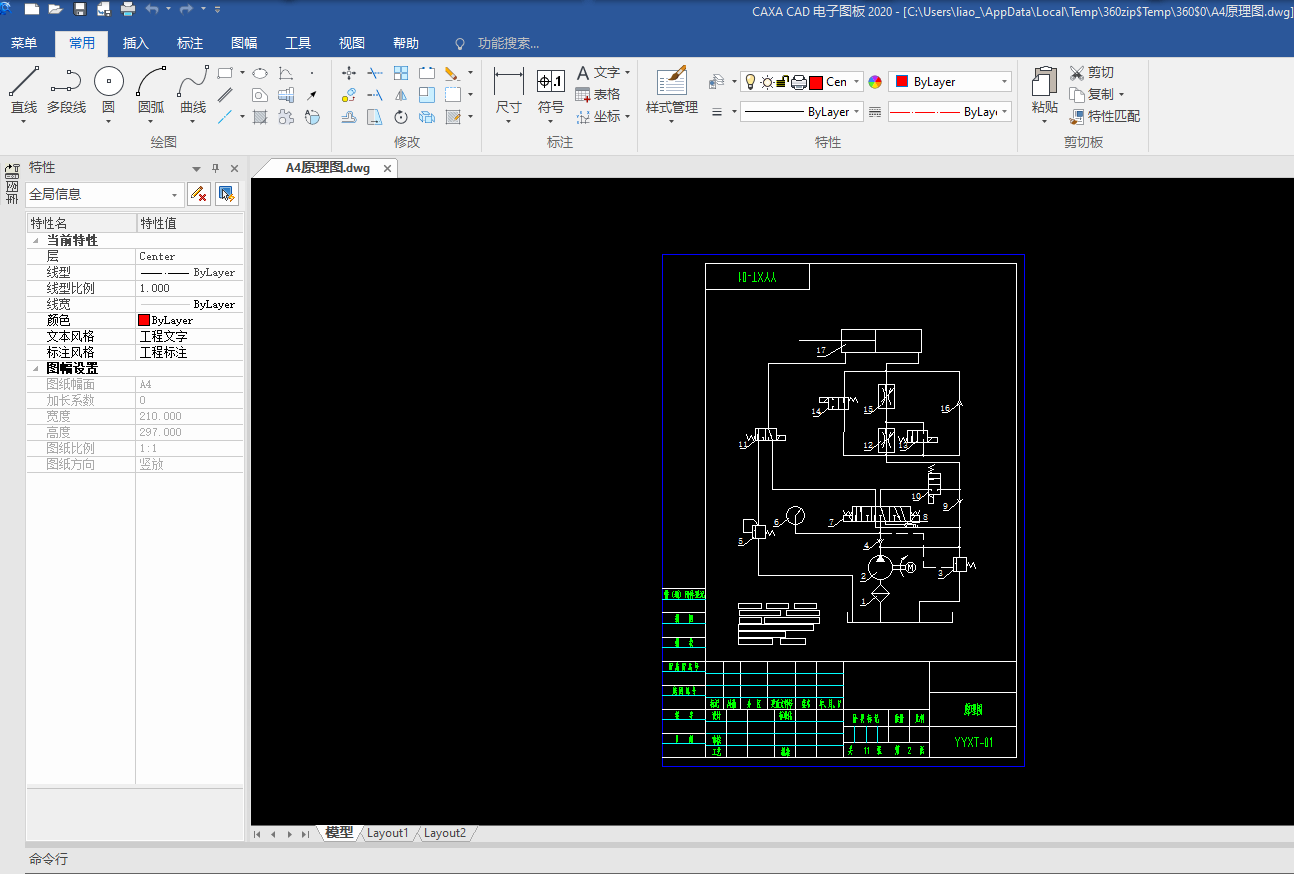The height and width of the screenshot is (874, 1294).
Task: Switch to the 视图 ribbon tab
Action: point(351,43)
